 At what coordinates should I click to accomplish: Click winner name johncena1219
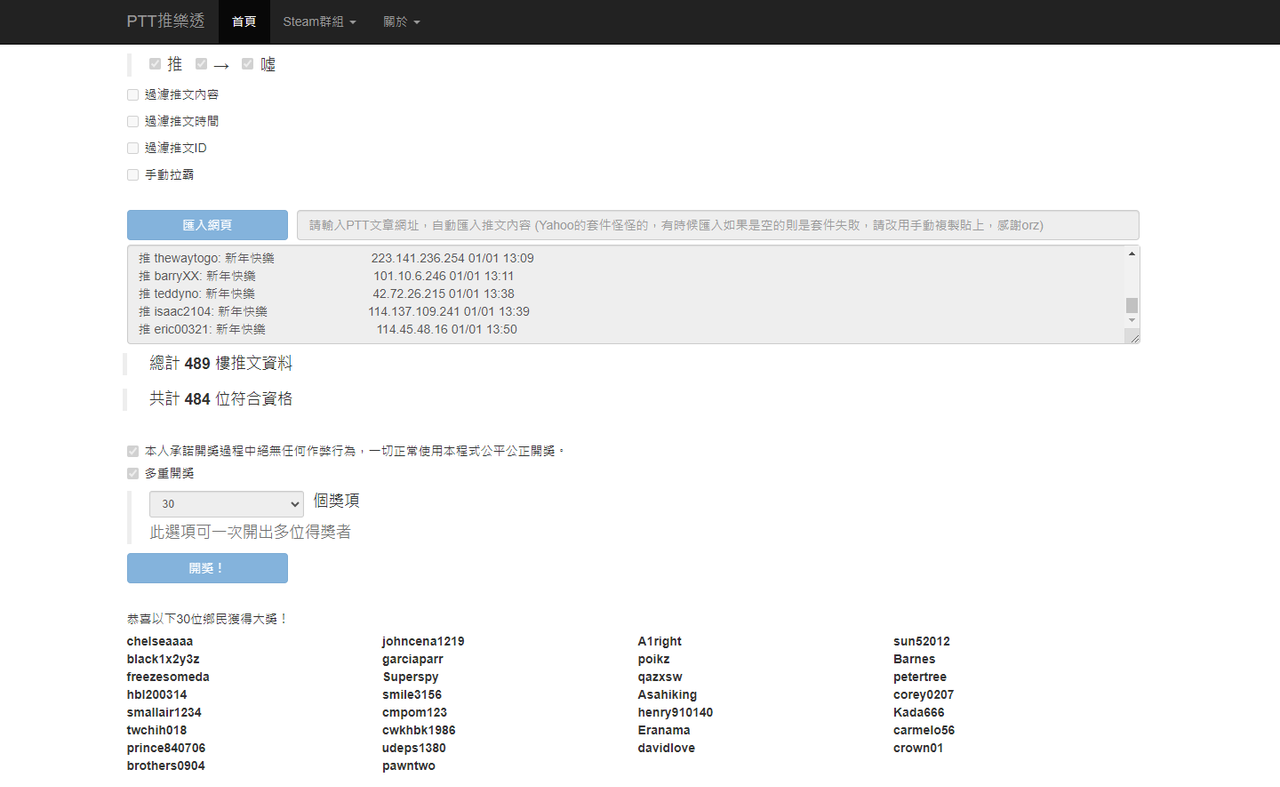click(423, 641)
